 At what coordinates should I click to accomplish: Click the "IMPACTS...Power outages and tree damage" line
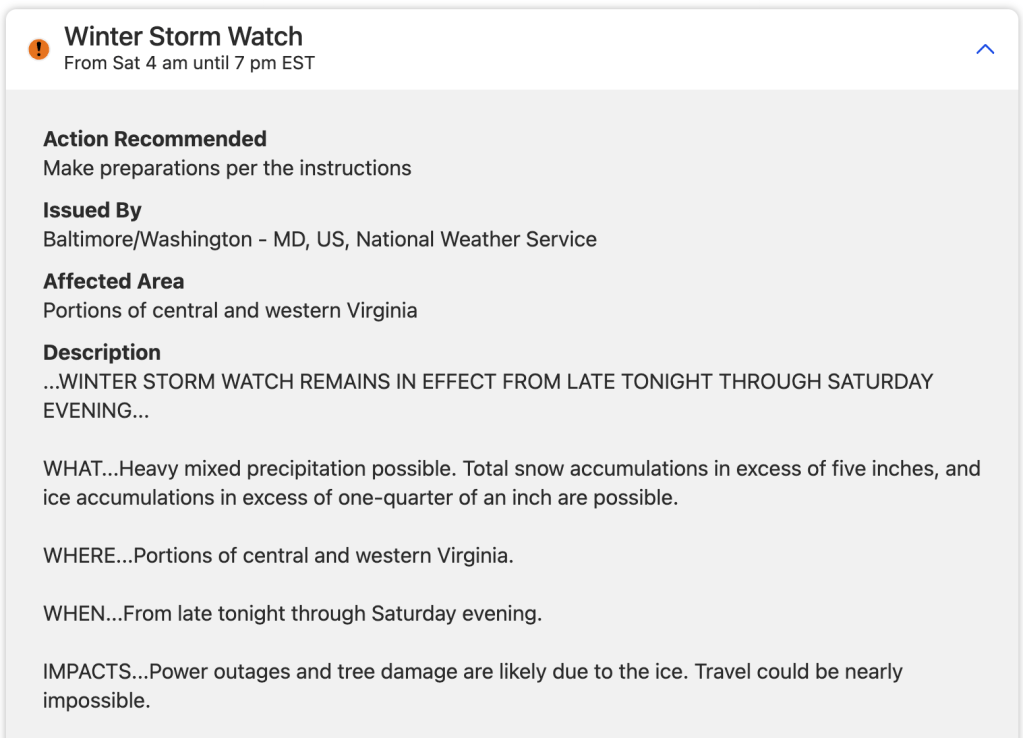click(472, 671)
